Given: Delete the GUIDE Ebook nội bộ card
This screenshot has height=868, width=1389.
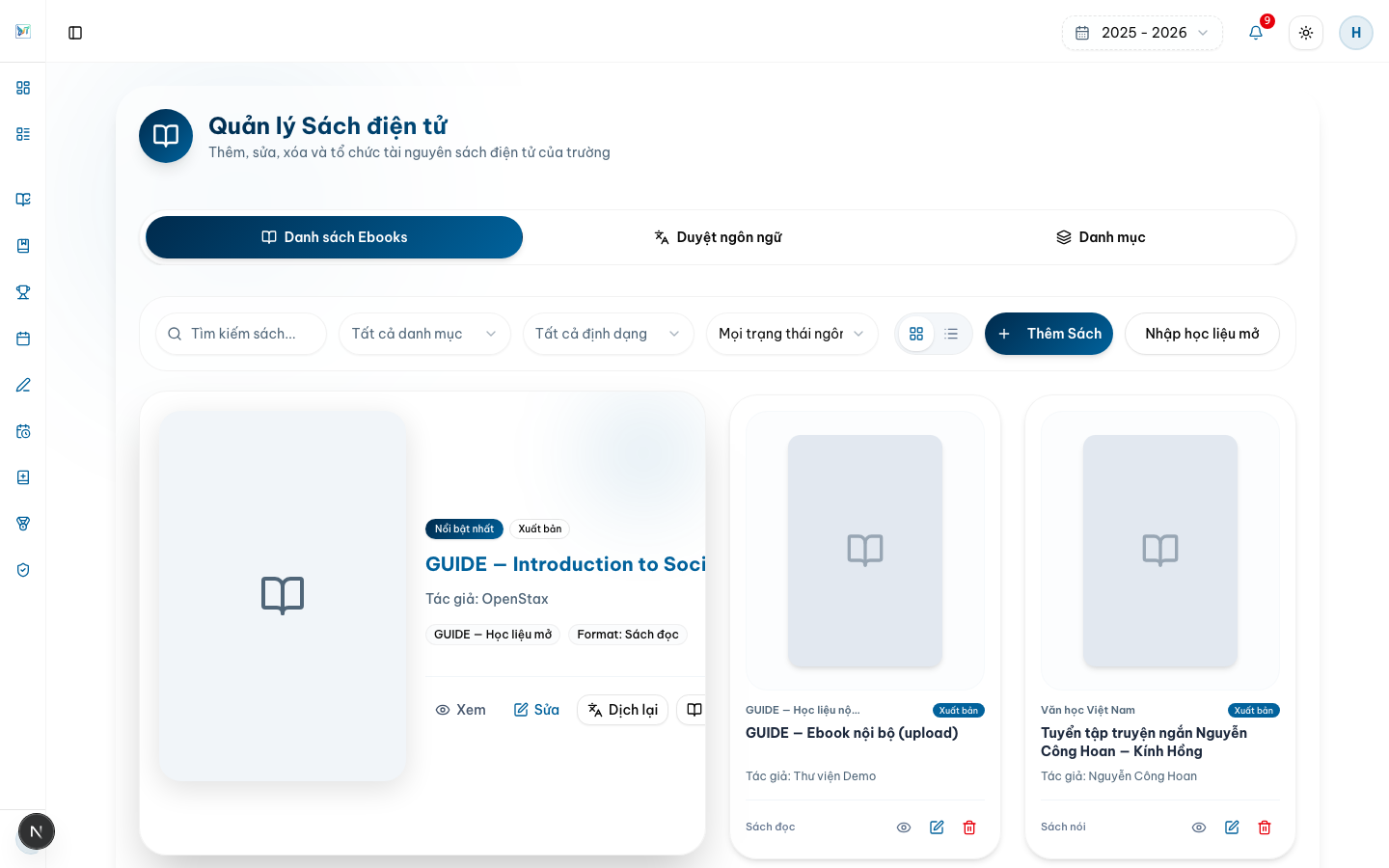Looking at the screenshot, I should coord(969,827).
